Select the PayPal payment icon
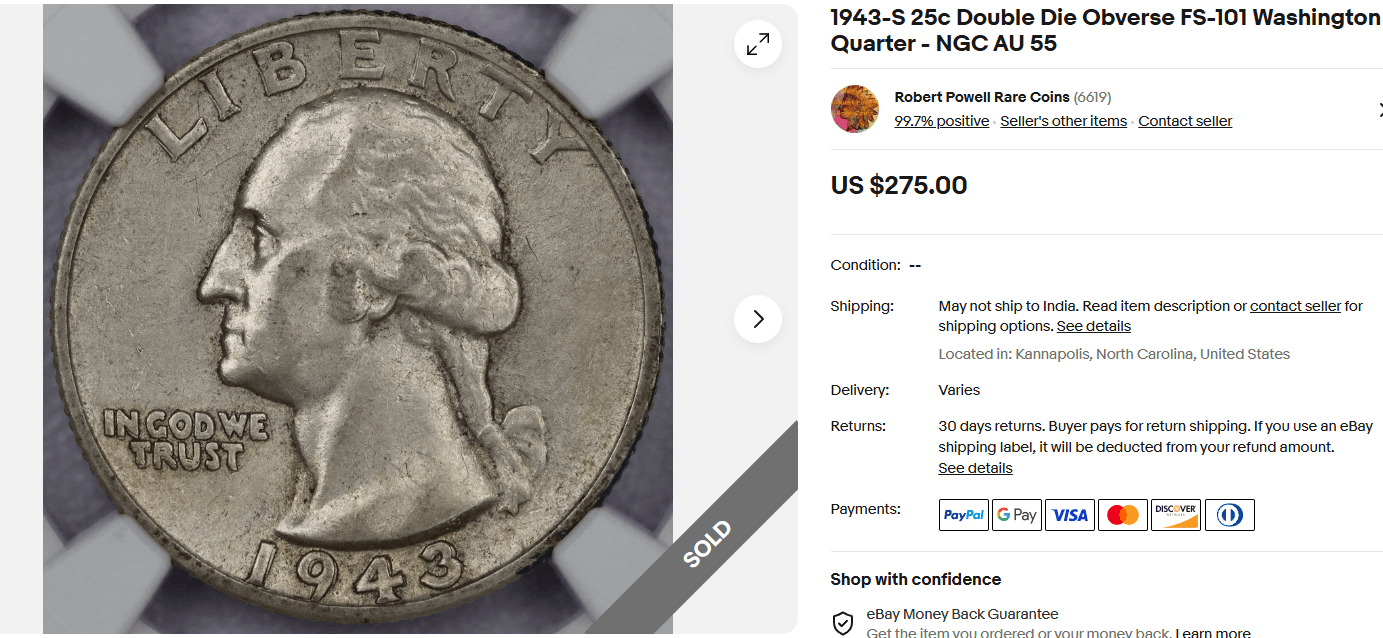Screen dimensions: 1383x638 click(963, 514)
